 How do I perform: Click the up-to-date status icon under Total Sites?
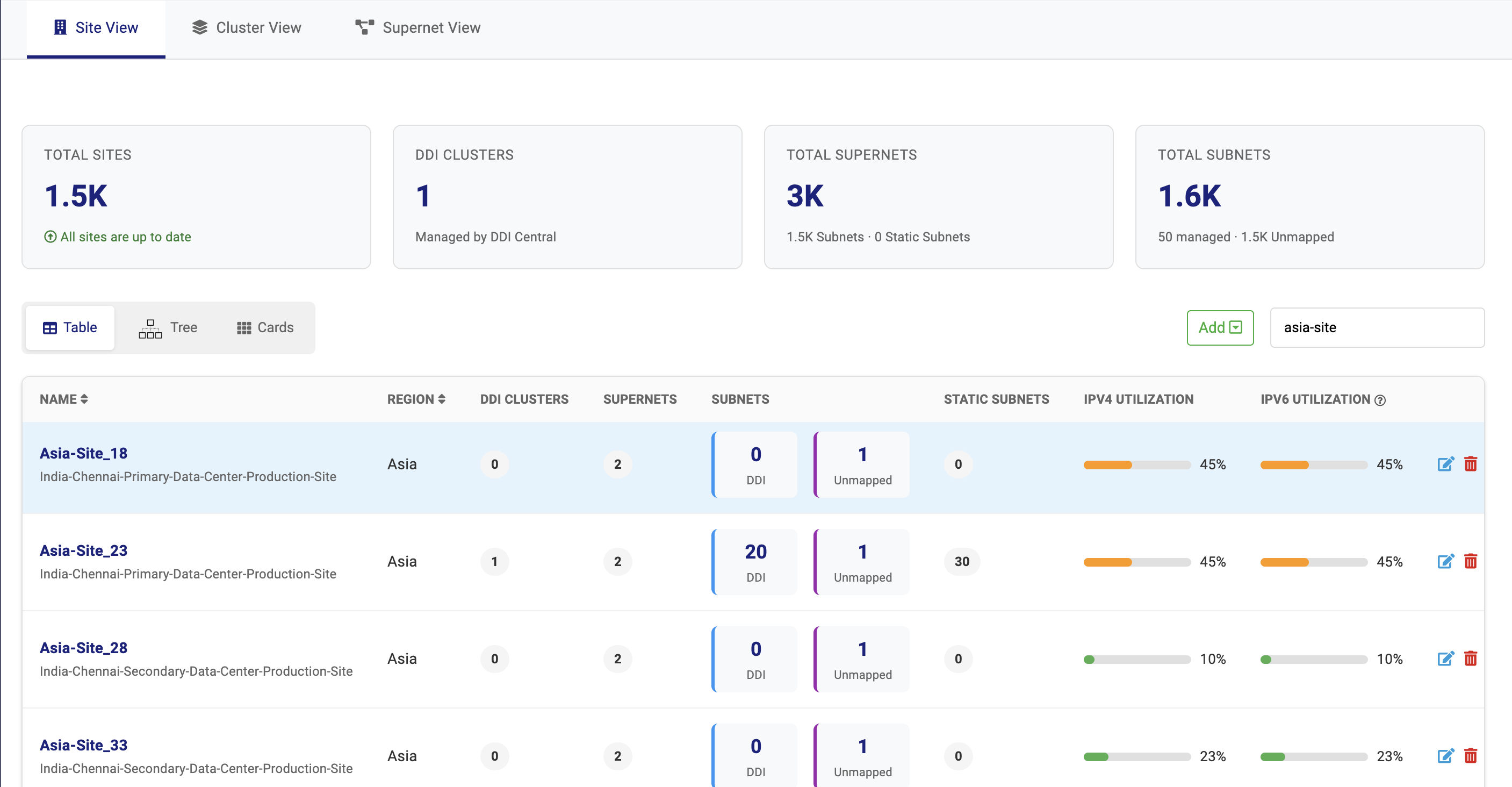[50, 237]
